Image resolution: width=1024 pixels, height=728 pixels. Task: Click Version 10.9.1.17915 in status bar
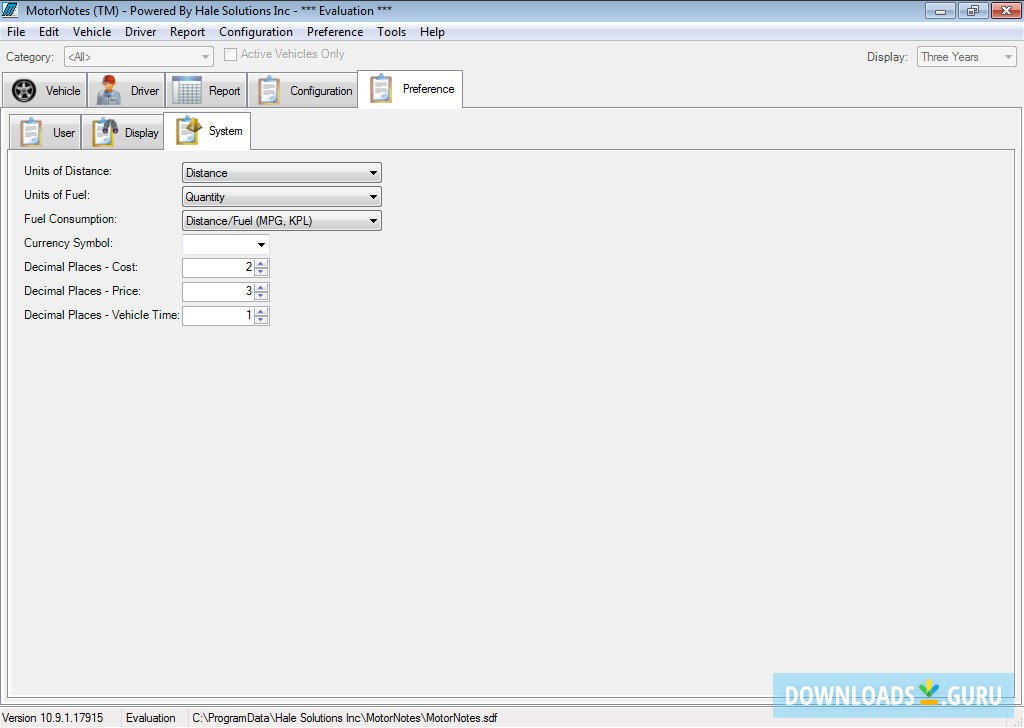pos(53,718)
